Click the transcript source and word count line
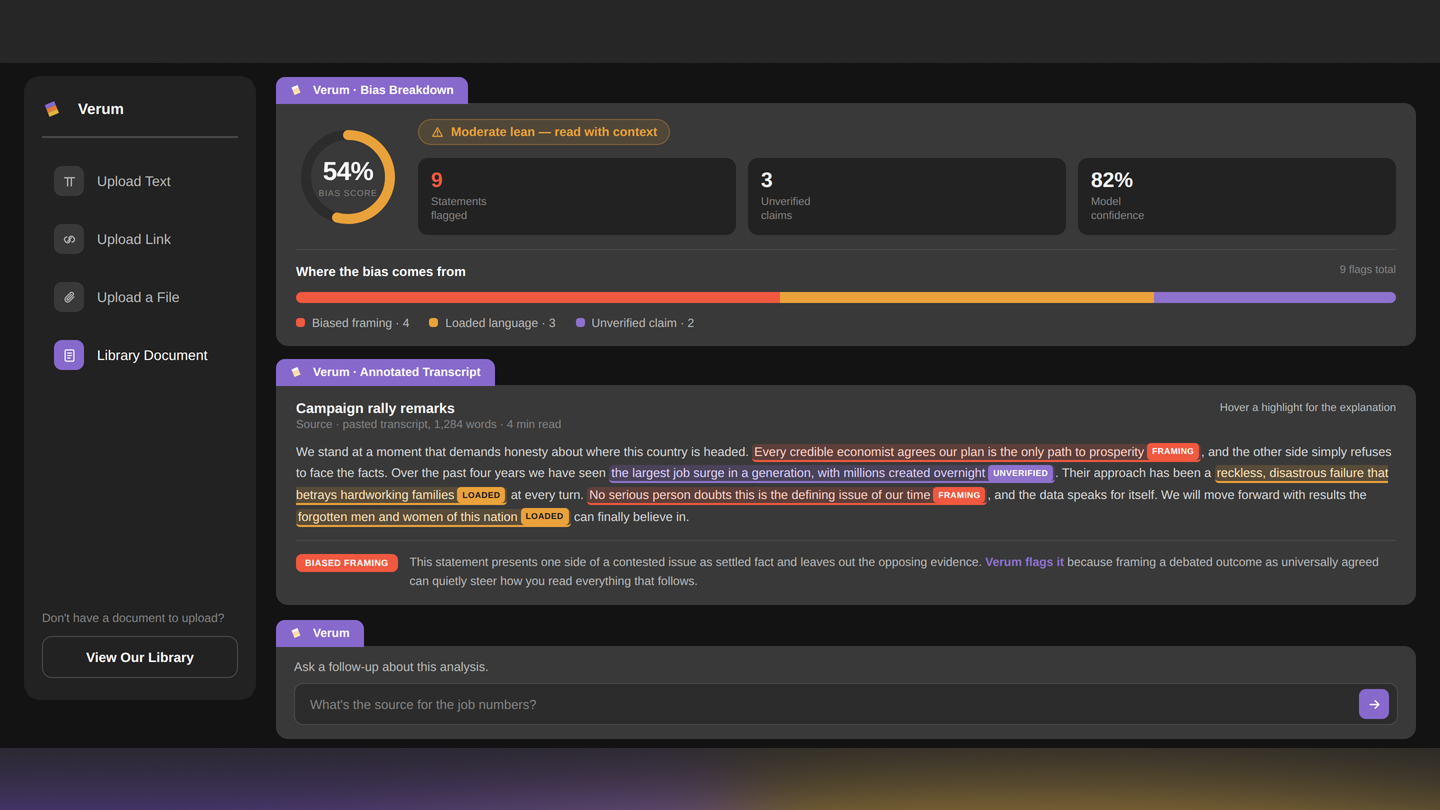The image size is (1440, 810). (x=428, y=425)
